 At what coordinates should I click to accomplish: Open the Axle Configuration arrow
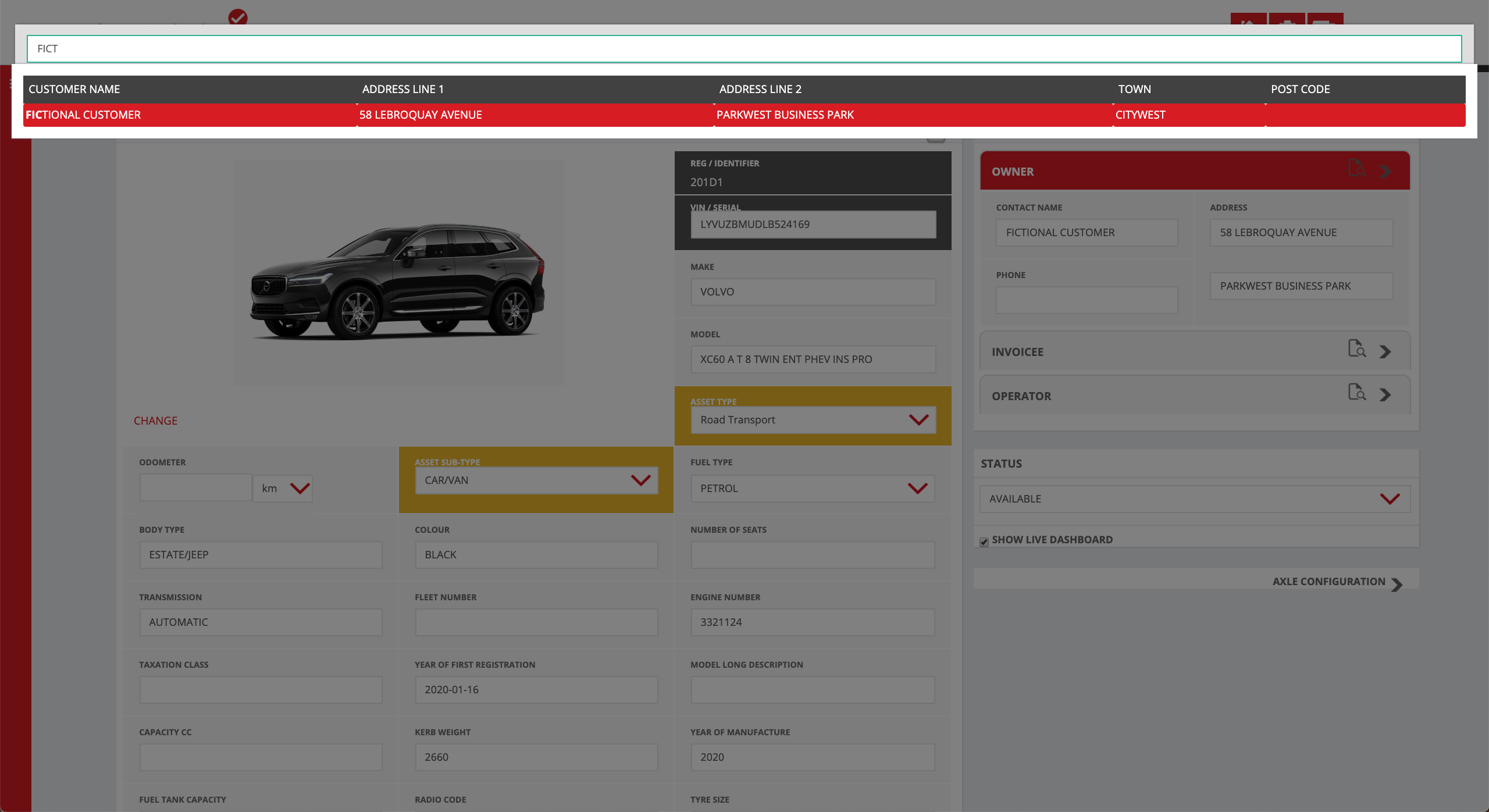(1397, 585)
